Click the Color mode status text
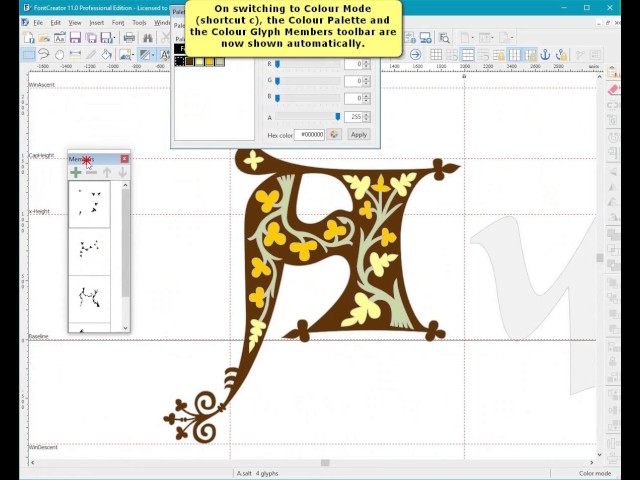Screen dimensions: 640x480 595,473
